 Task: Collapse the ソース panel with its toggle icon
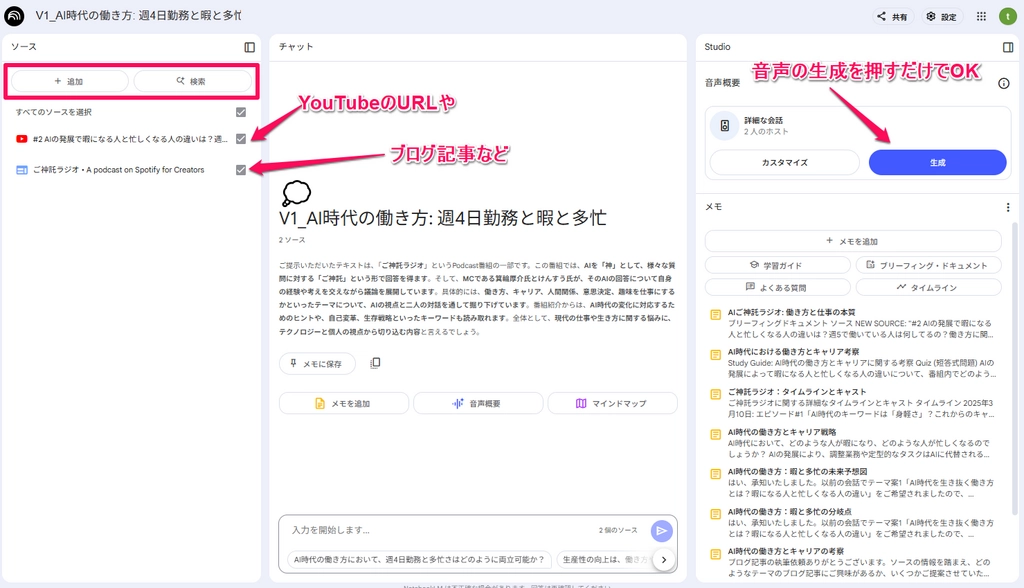pos(249,47)
